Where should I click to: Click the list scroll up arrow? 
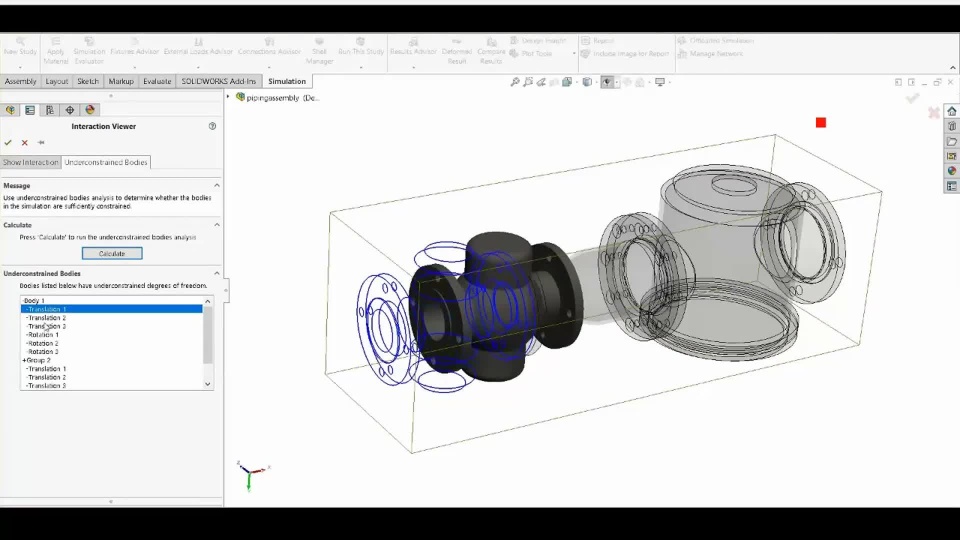pyautogui.click(x=208, y=301)
